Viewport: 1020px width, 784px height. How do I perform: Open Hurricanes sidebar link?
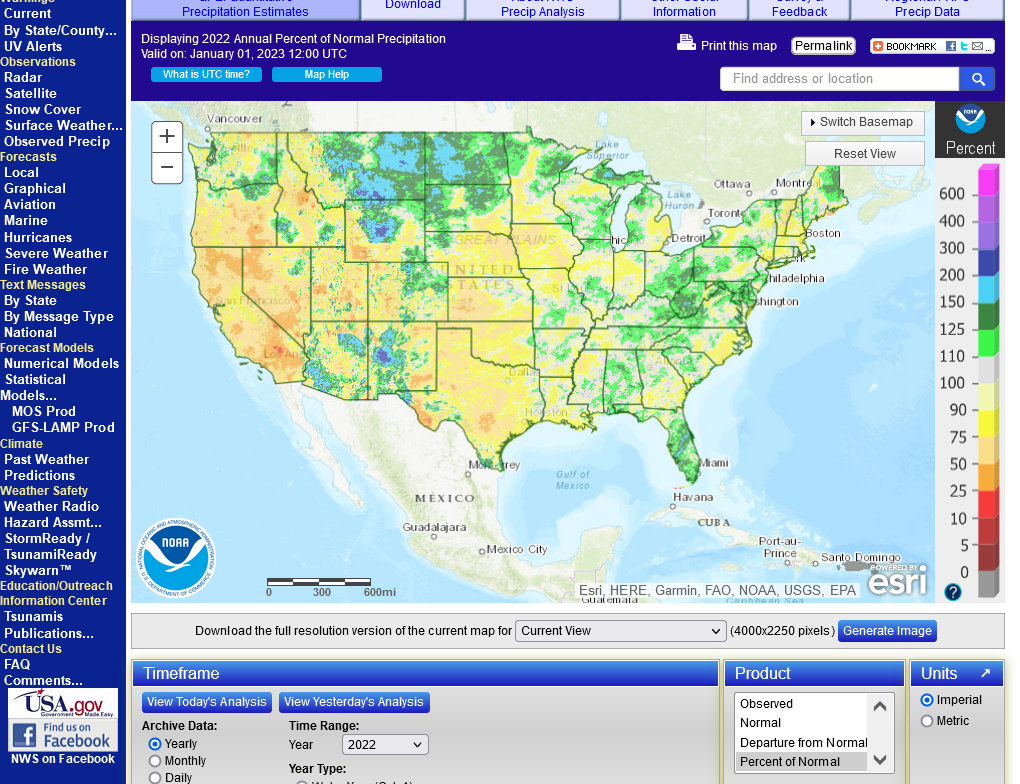coord(38,237)
